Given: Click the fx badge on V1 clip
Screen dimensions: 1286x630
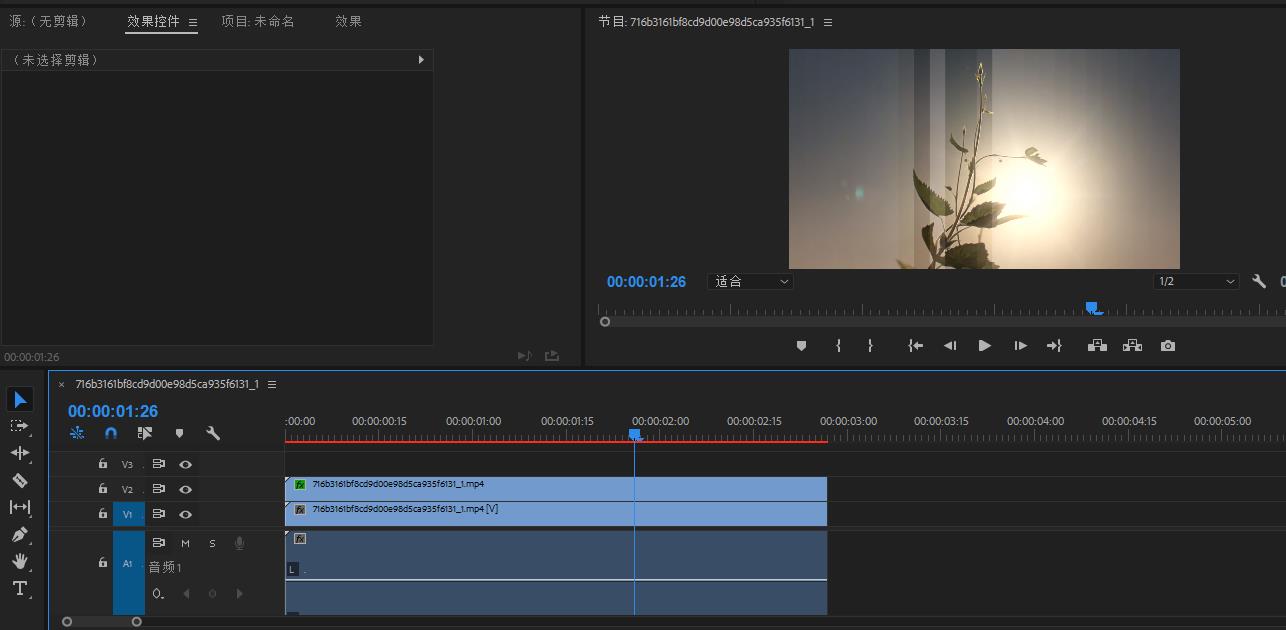Looking at the screenshot, I should pos(300,509).
